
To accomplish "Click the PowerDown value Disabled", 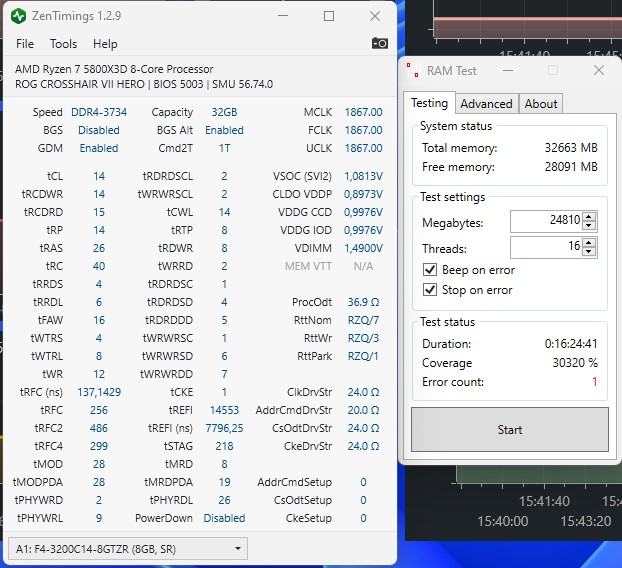I will coord(224,518).
